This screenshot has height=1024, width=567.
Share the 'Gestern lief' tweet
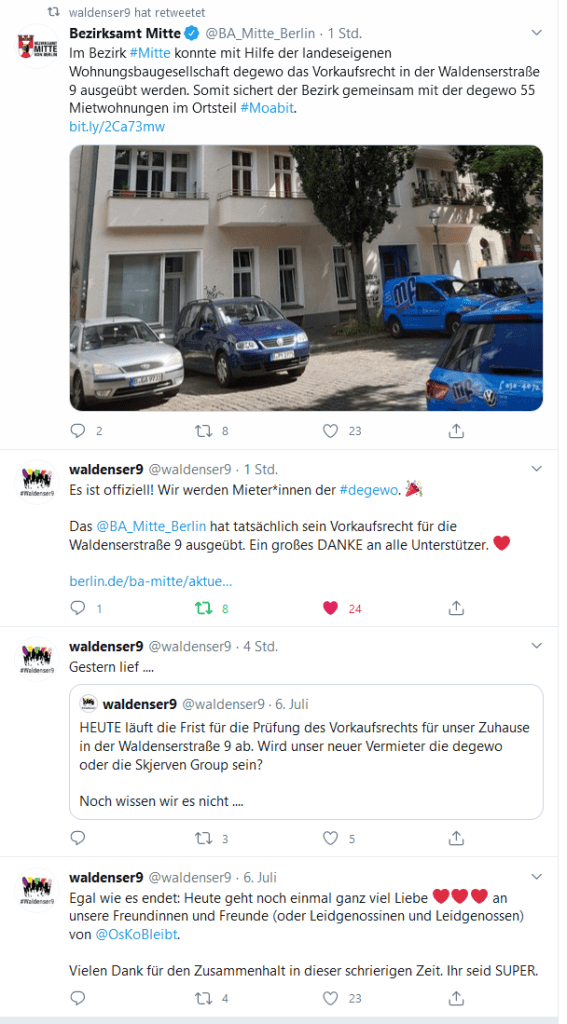[457, 838]
